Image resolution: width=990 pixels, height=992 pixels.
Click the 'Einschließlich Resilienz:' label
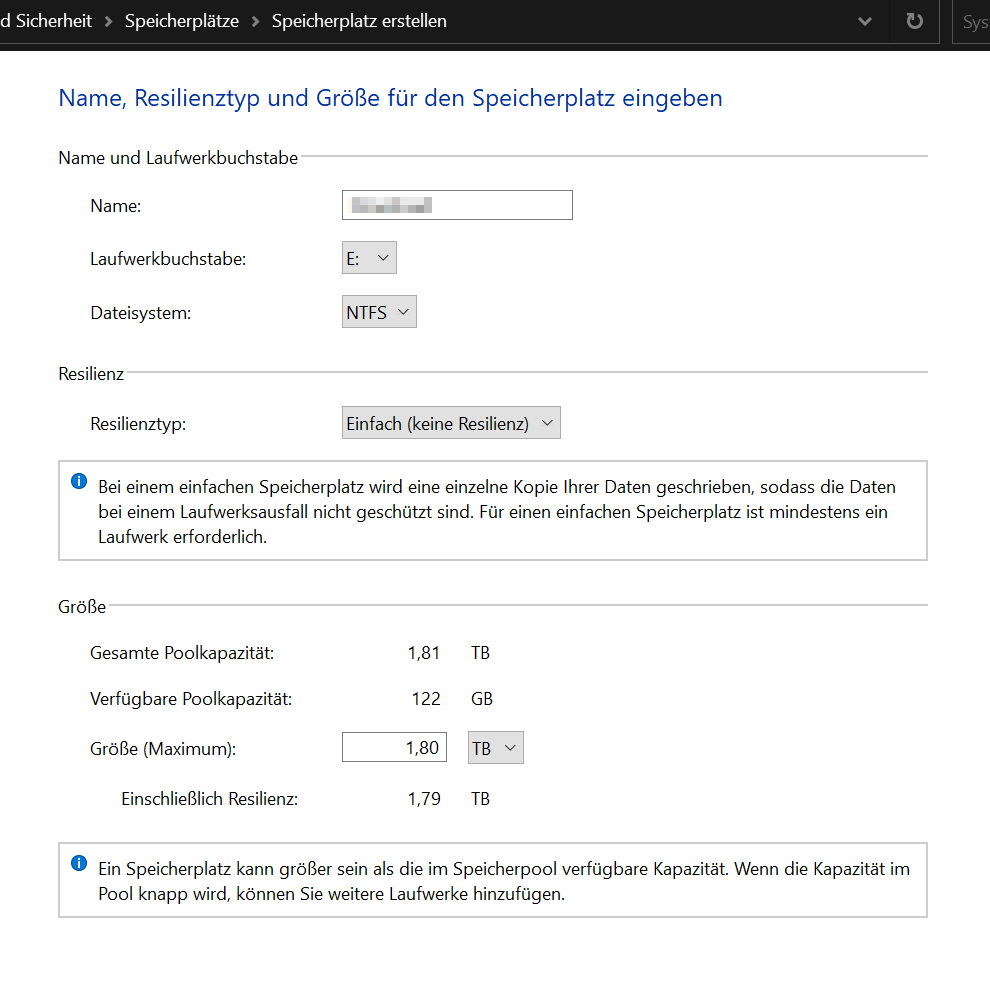pos(209,799)
